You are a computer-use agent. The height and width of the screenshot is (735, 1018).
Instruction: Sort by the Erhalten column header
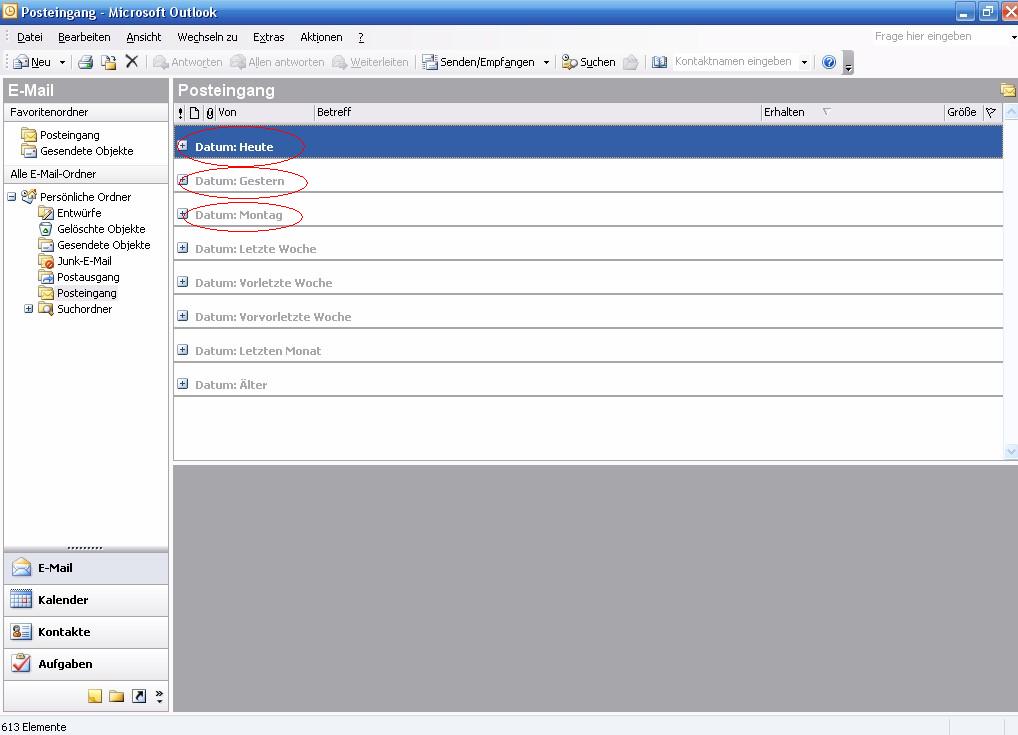point(852,112)
